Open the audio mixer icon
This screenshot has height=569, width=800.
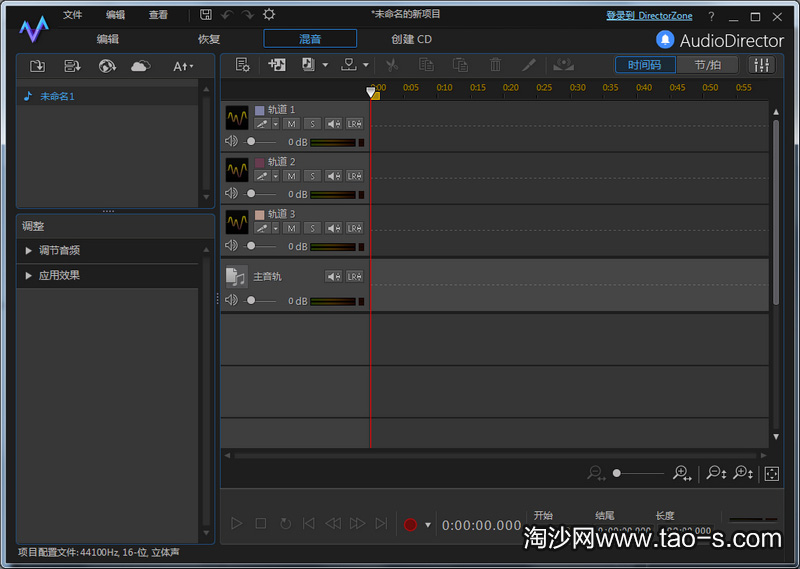point(762,65)
